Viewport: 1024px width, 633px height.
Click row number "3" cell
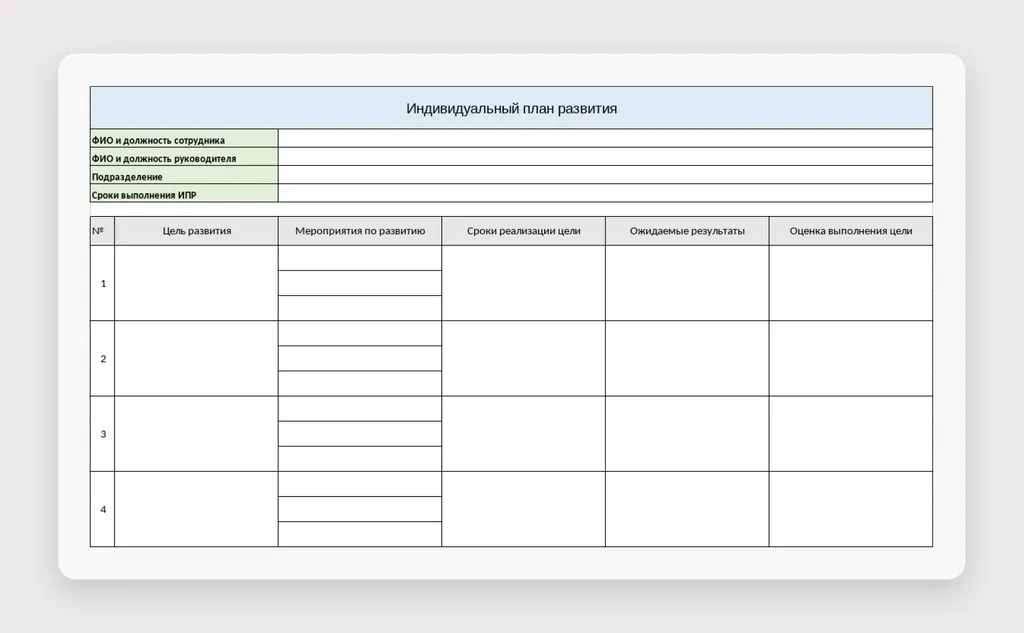pyautogui.click(x=103, y=434)
